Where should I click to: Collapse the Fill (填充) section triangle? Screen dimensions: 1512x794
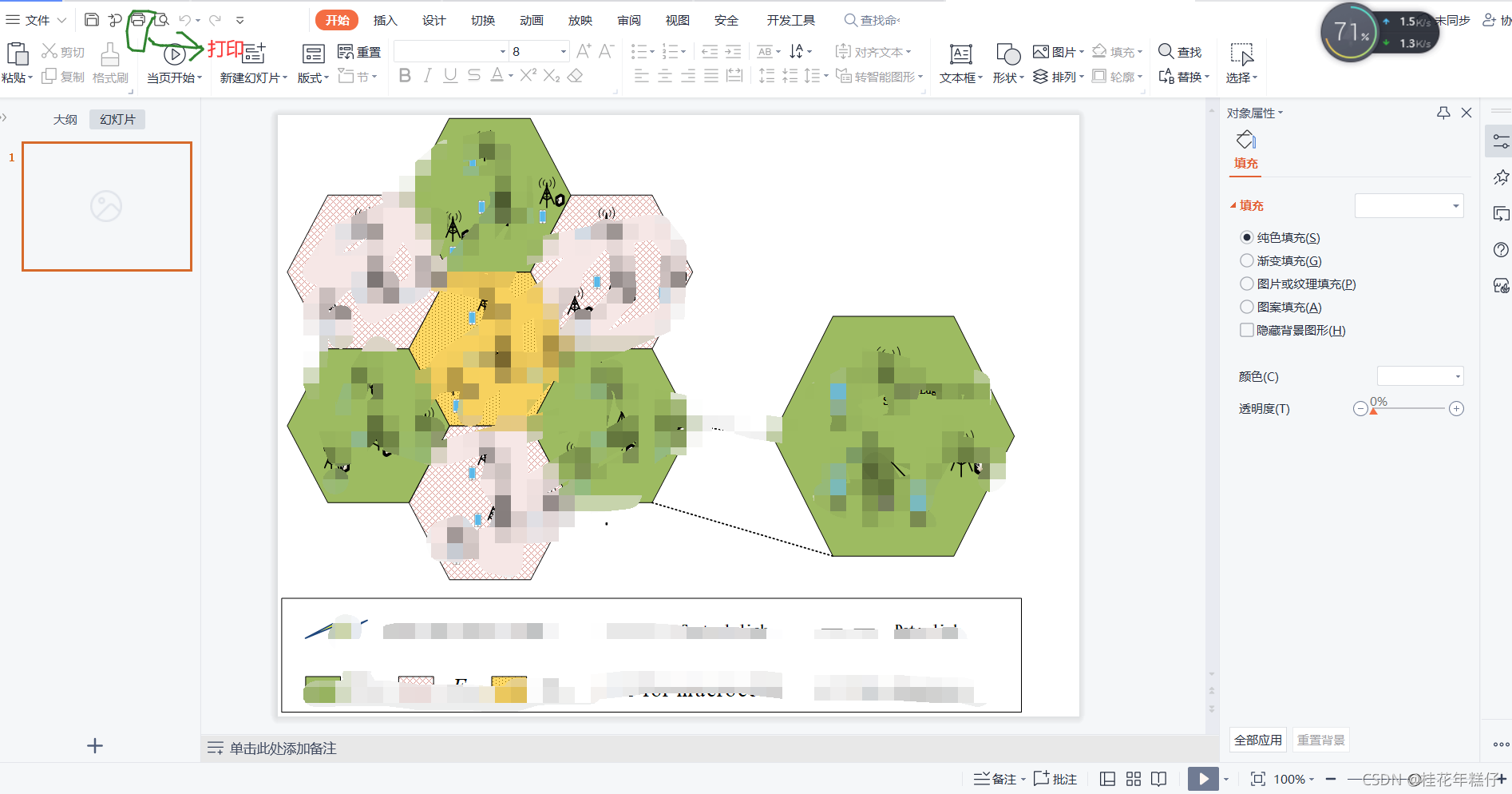pos(1233,205)
